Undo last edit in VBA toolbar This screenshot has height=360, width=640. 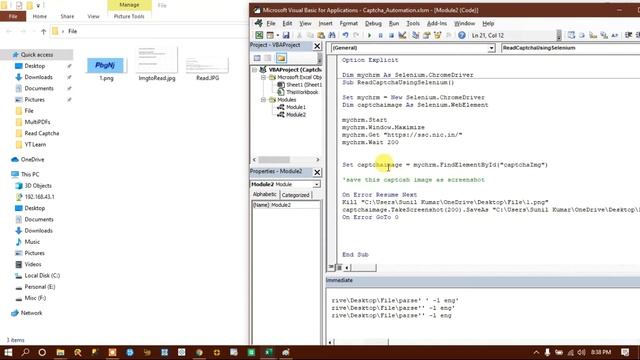345,36
